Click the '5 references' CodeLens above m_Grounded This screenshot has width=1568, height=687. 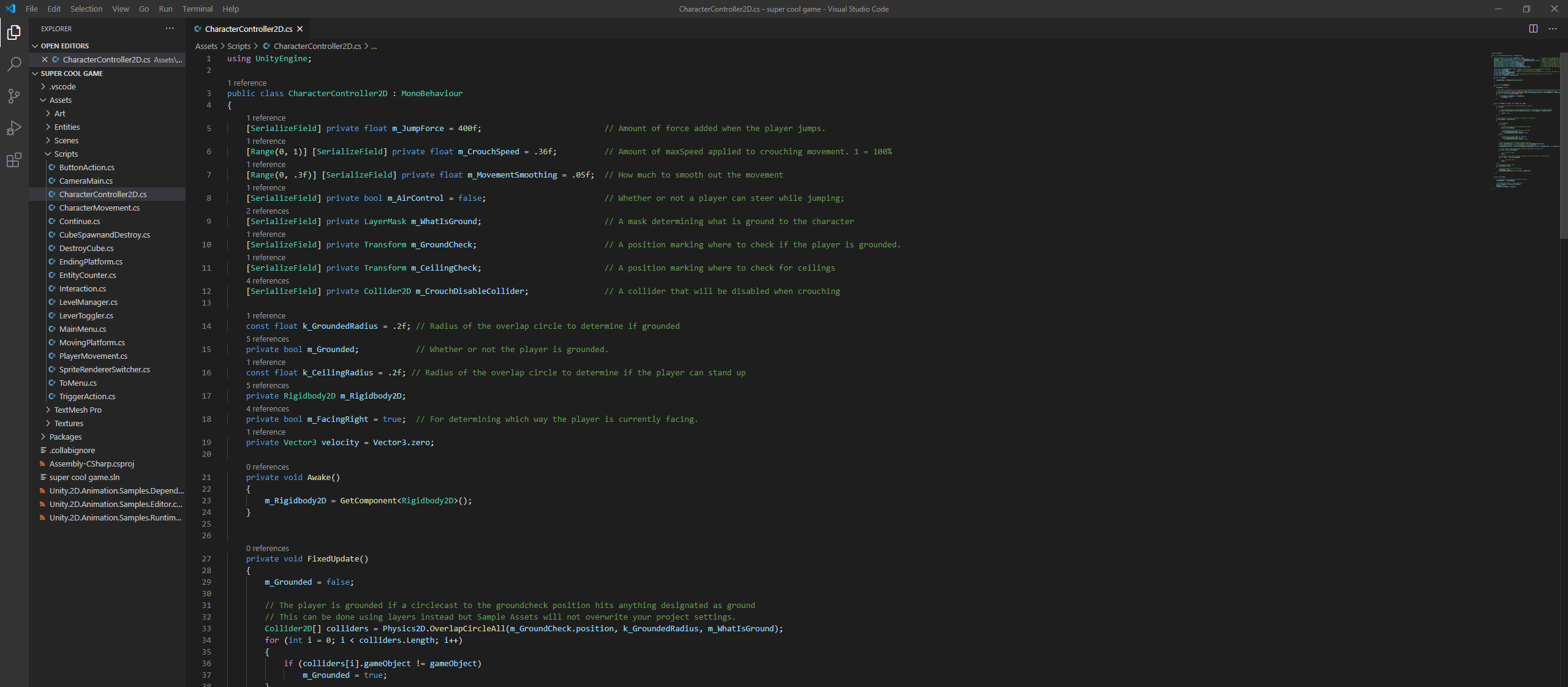click(x=267, y=339)
